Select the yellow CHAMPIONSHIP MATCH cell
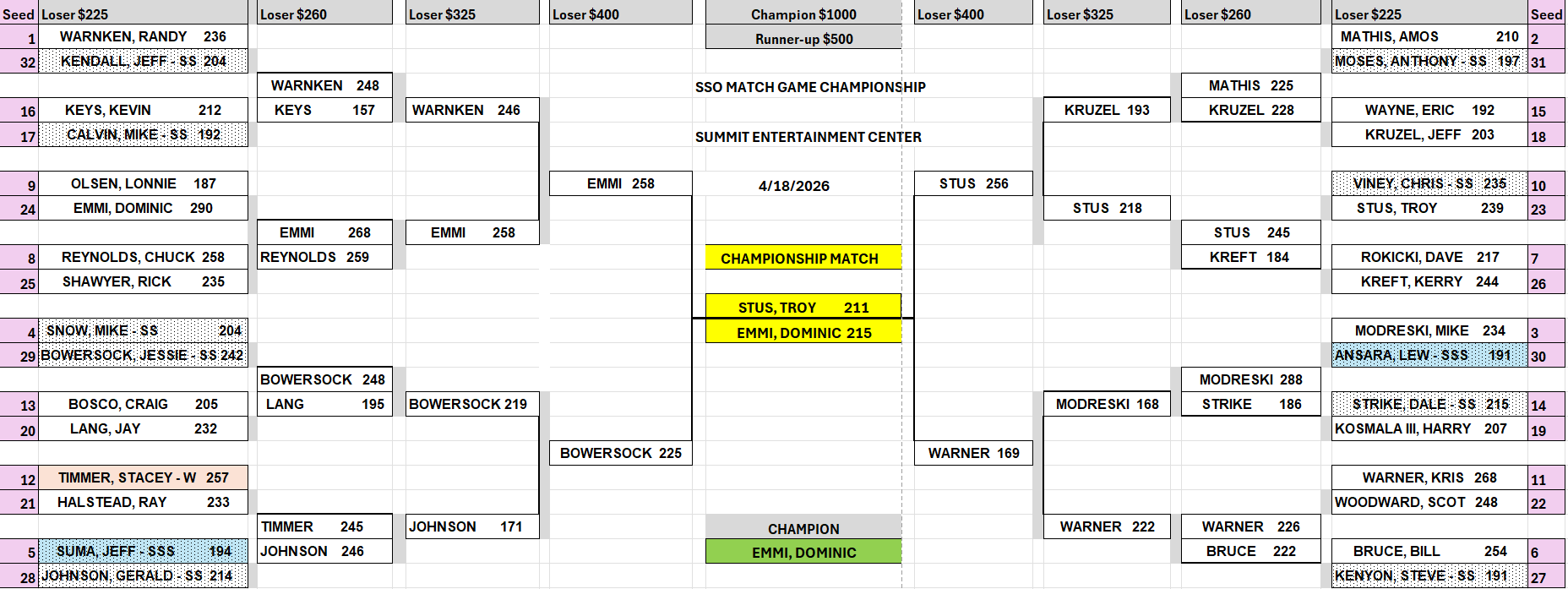The width and height of the screenshot is (1568, 589). click(x=803, y=258)
